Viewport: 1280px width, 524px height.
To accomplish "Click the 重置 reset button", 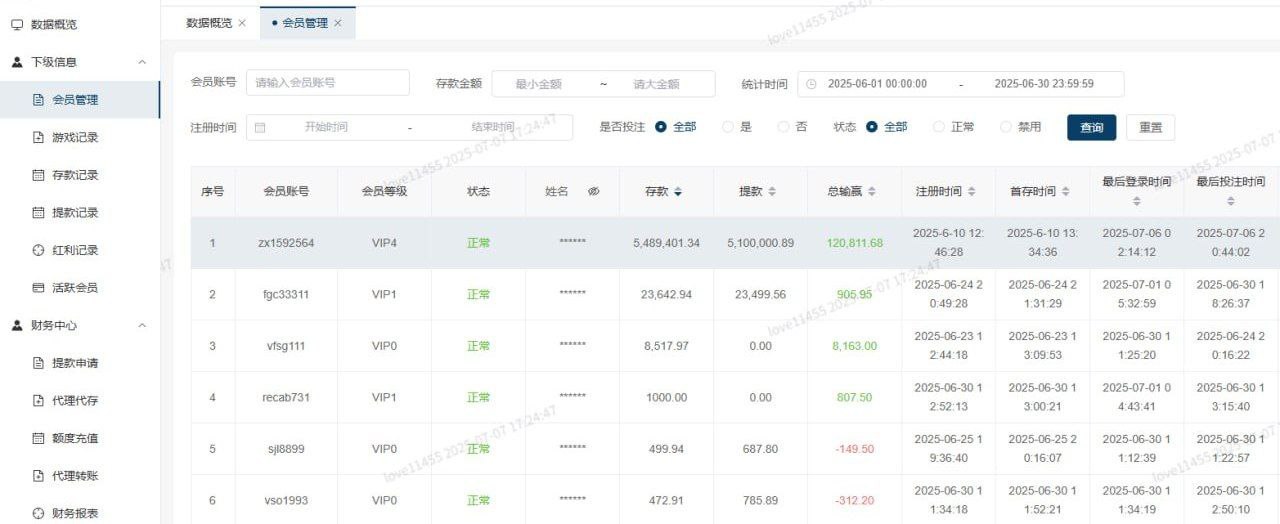I will 1150,128.
